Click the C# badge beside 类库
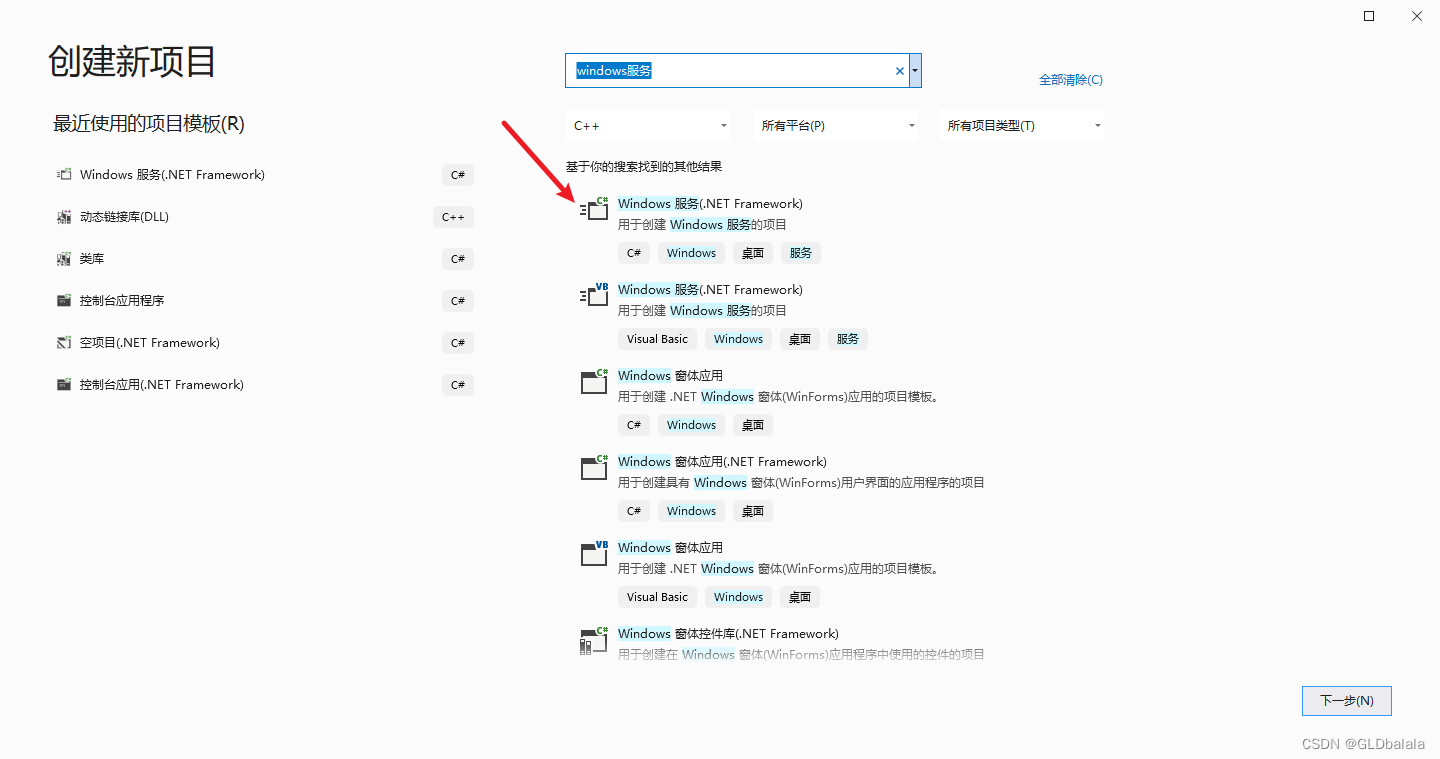Screen dimensions: 1440x759 pyautogui.click(x=458, y=259)
